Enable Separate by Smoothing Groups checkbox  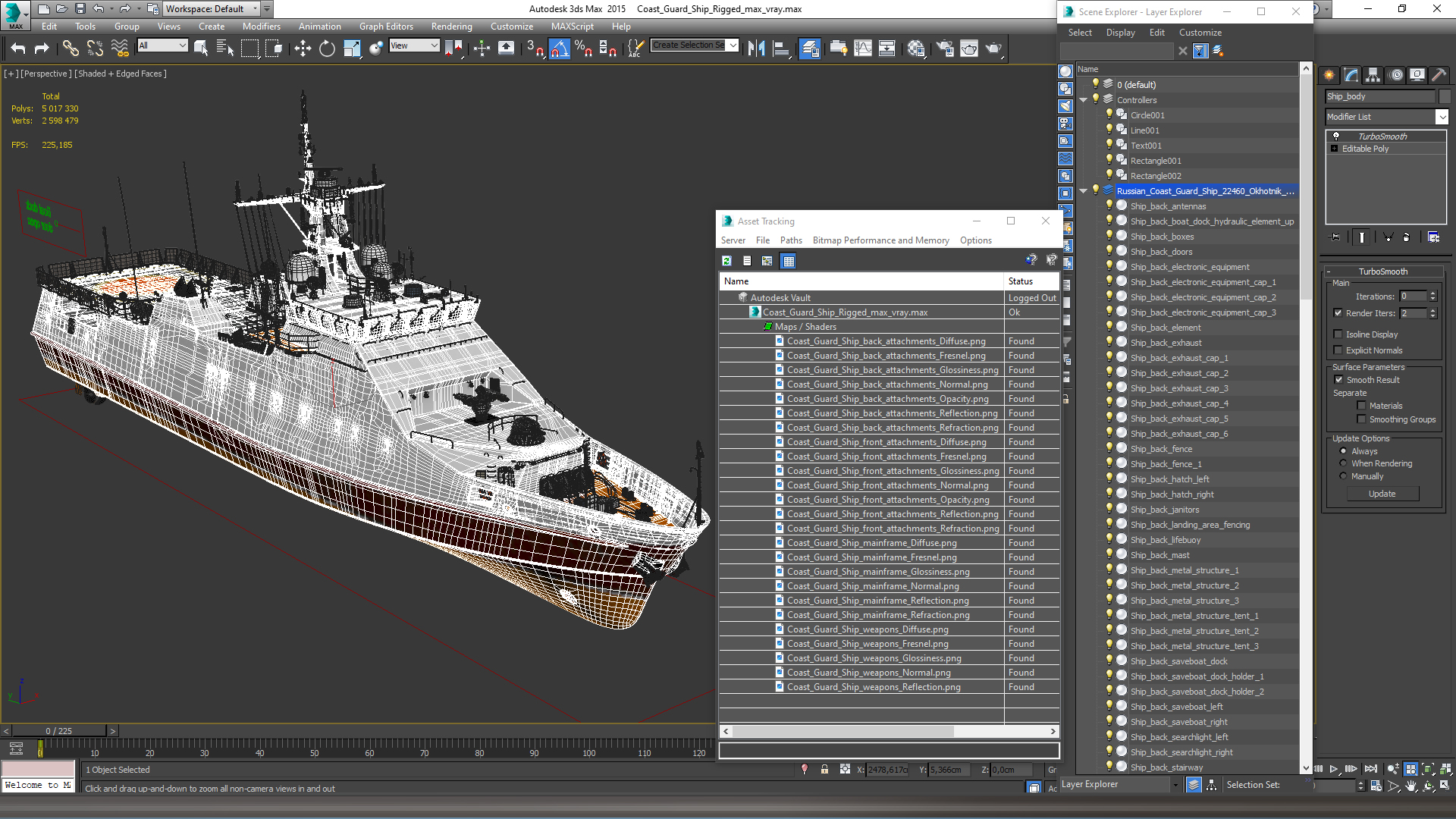(x=1361, y=419)
